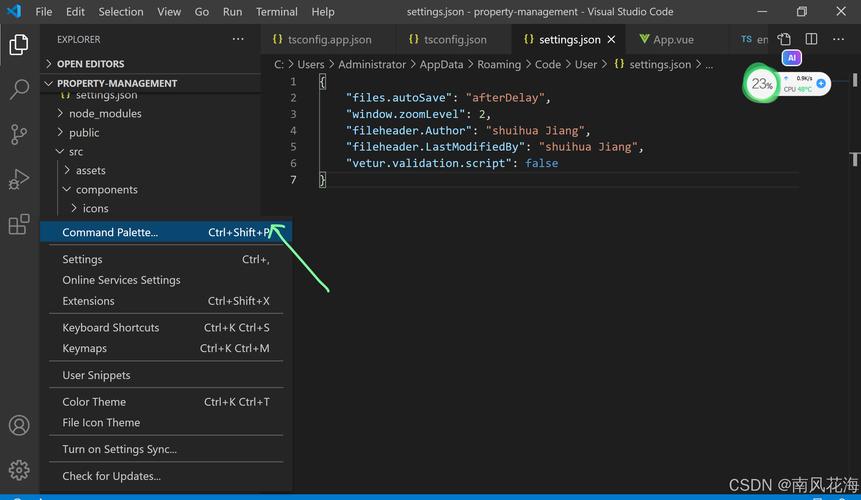Click the Code breadcrumb segment
The image size is (861, 500).
(x=548, y=64)
